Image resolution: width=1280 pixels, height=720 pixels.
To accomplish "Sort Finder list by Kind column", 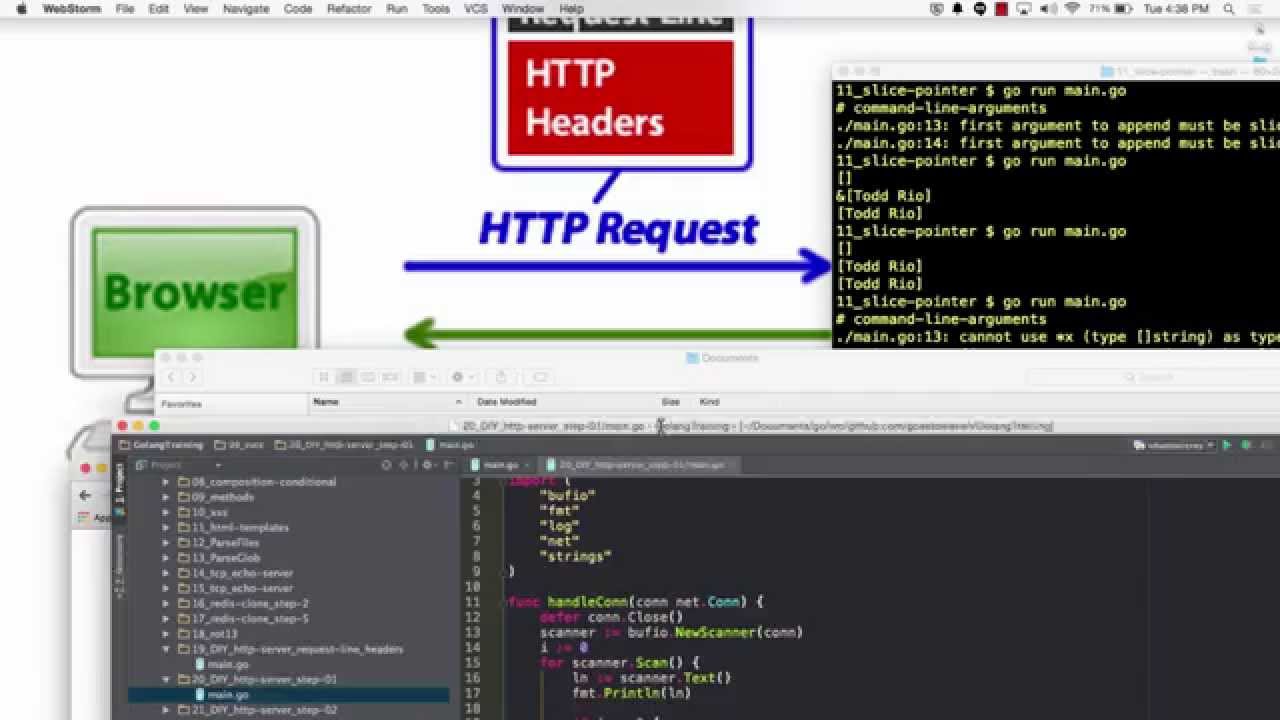I will pyautogui.click(x=710, y=402).
